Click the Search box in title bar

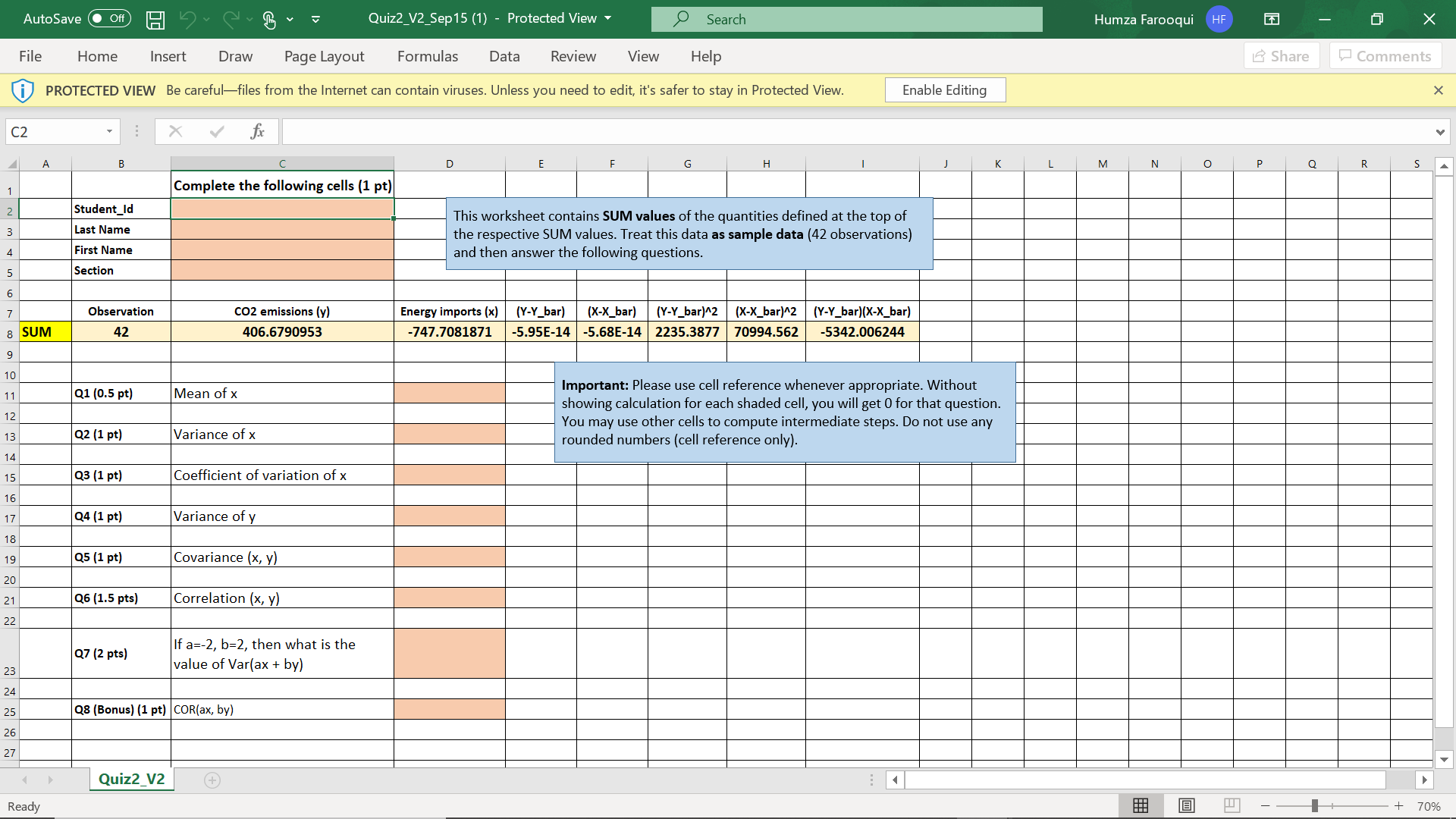846,19
